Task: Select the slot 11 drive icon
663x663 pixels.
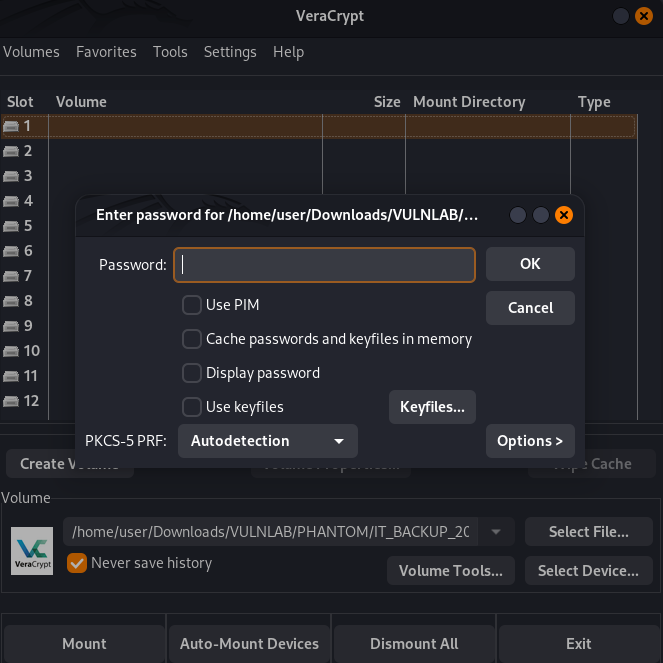Action: pyautogui.click(x=11, y=376)
